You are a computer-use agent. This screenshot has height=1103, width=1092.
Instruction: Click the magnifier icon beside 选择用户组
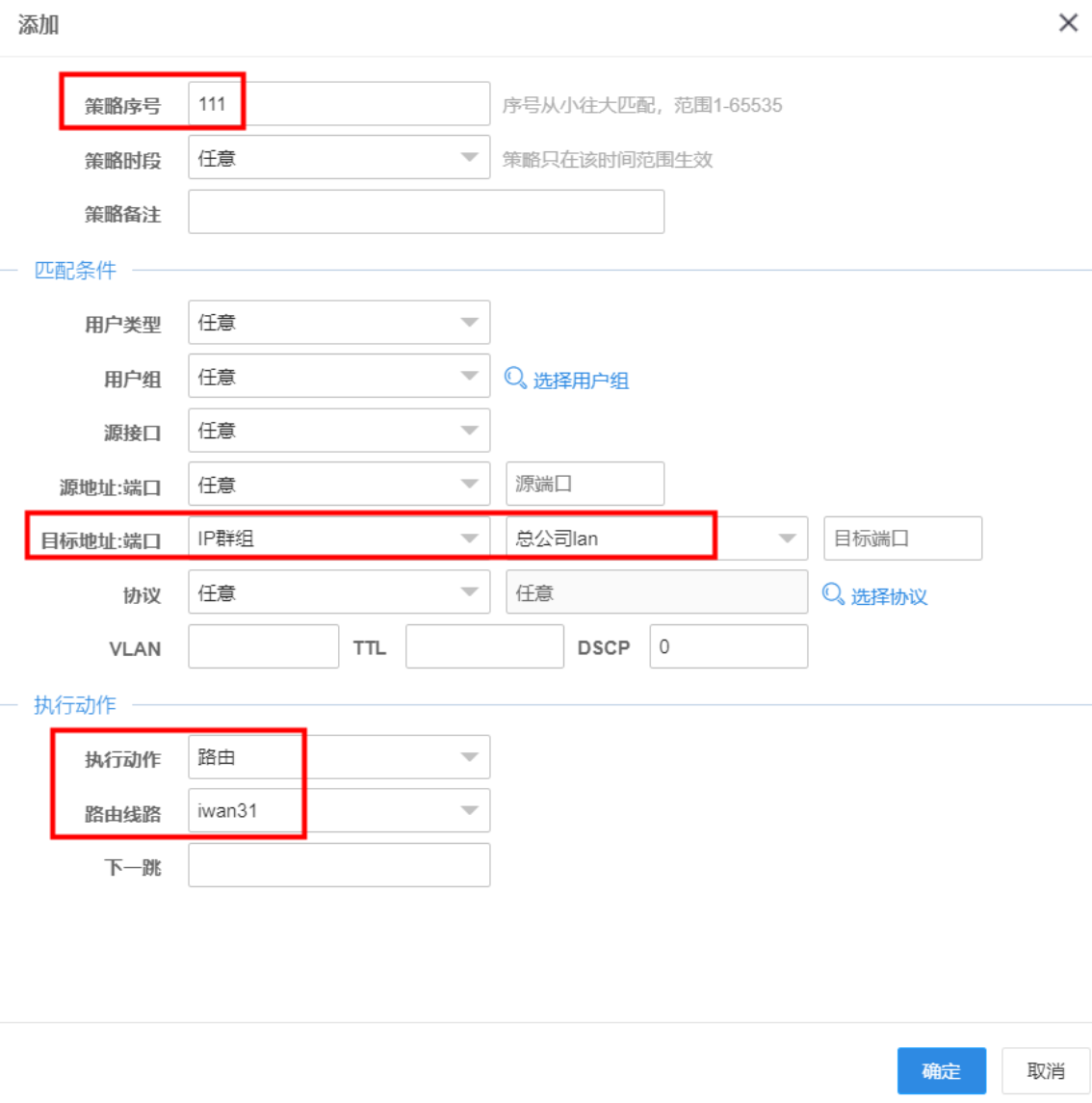[x=515, y=379]
